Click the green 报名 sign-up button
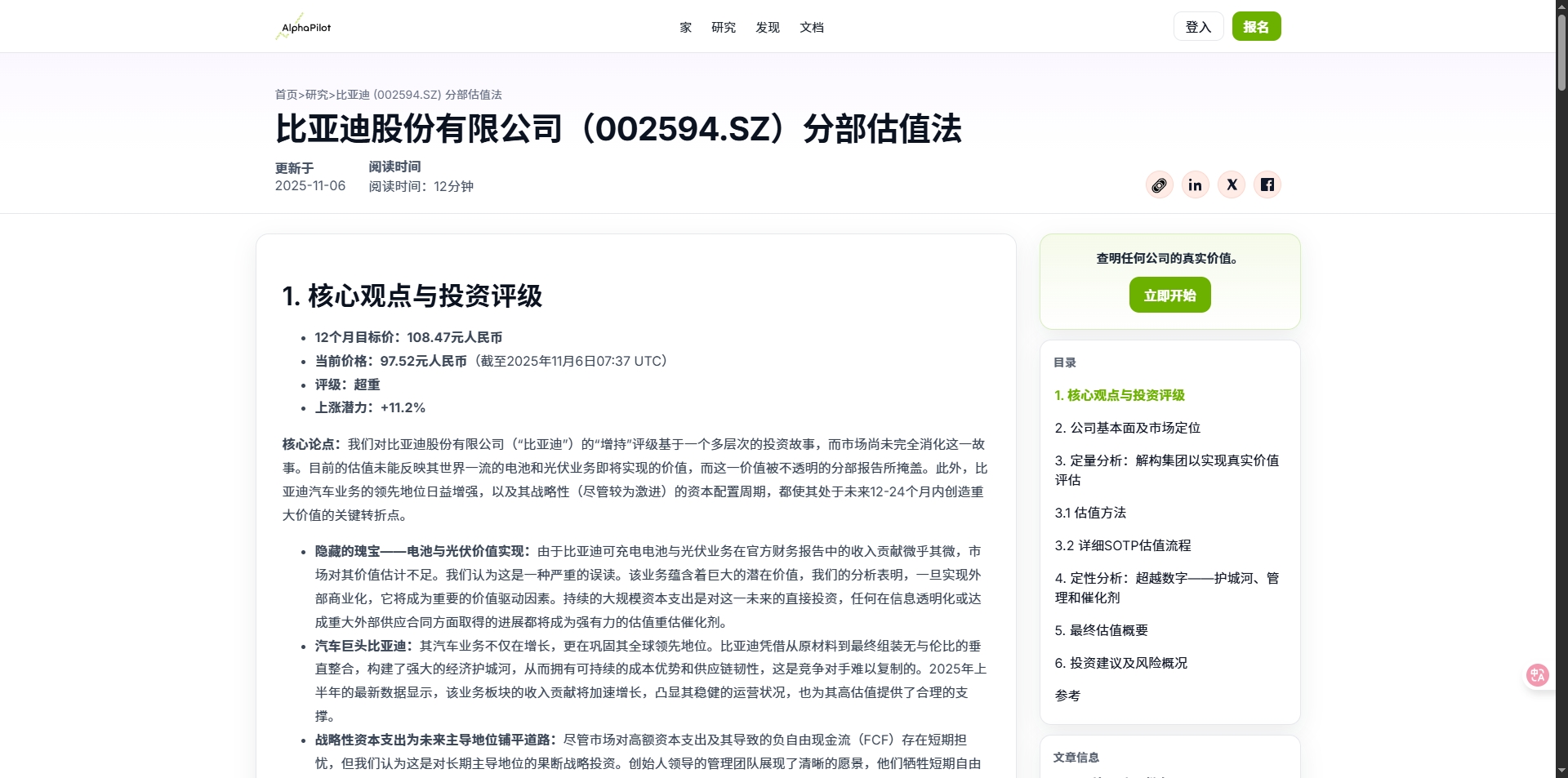Viewport: 1568px width, 778px height. click(1256, 26)
